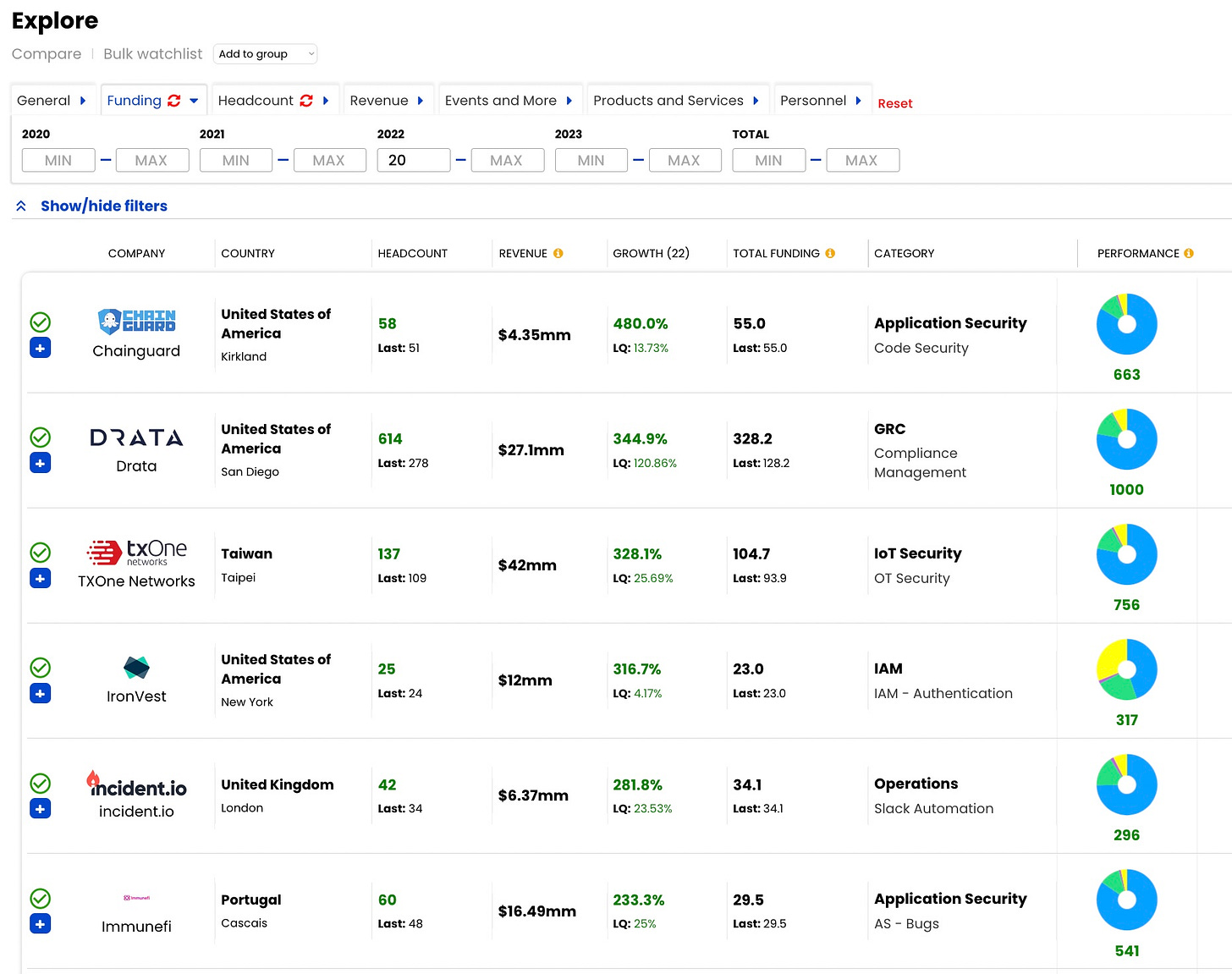Expand the Headcount filter arrow
This screenshot has width=1232, height=974.
(326, 101)
